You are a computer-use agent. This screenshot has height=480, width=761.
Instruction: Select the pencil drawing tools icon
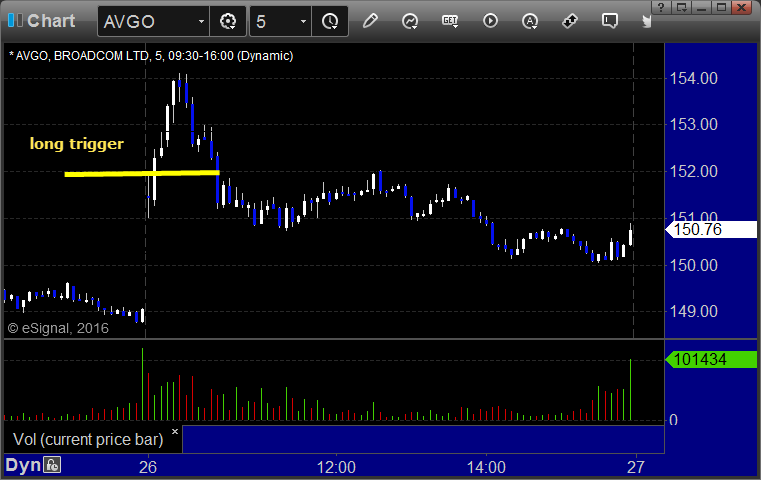370,21
